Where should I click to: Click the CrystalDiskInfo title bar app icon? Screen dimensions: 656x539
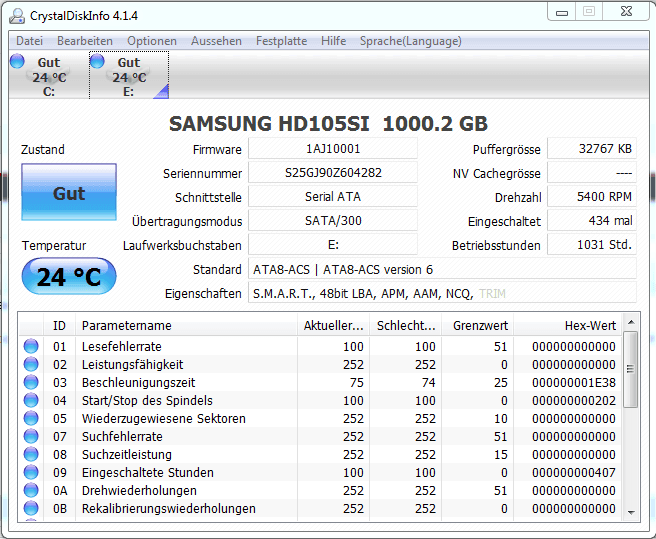pyautogui.click(x=17, y=14)
